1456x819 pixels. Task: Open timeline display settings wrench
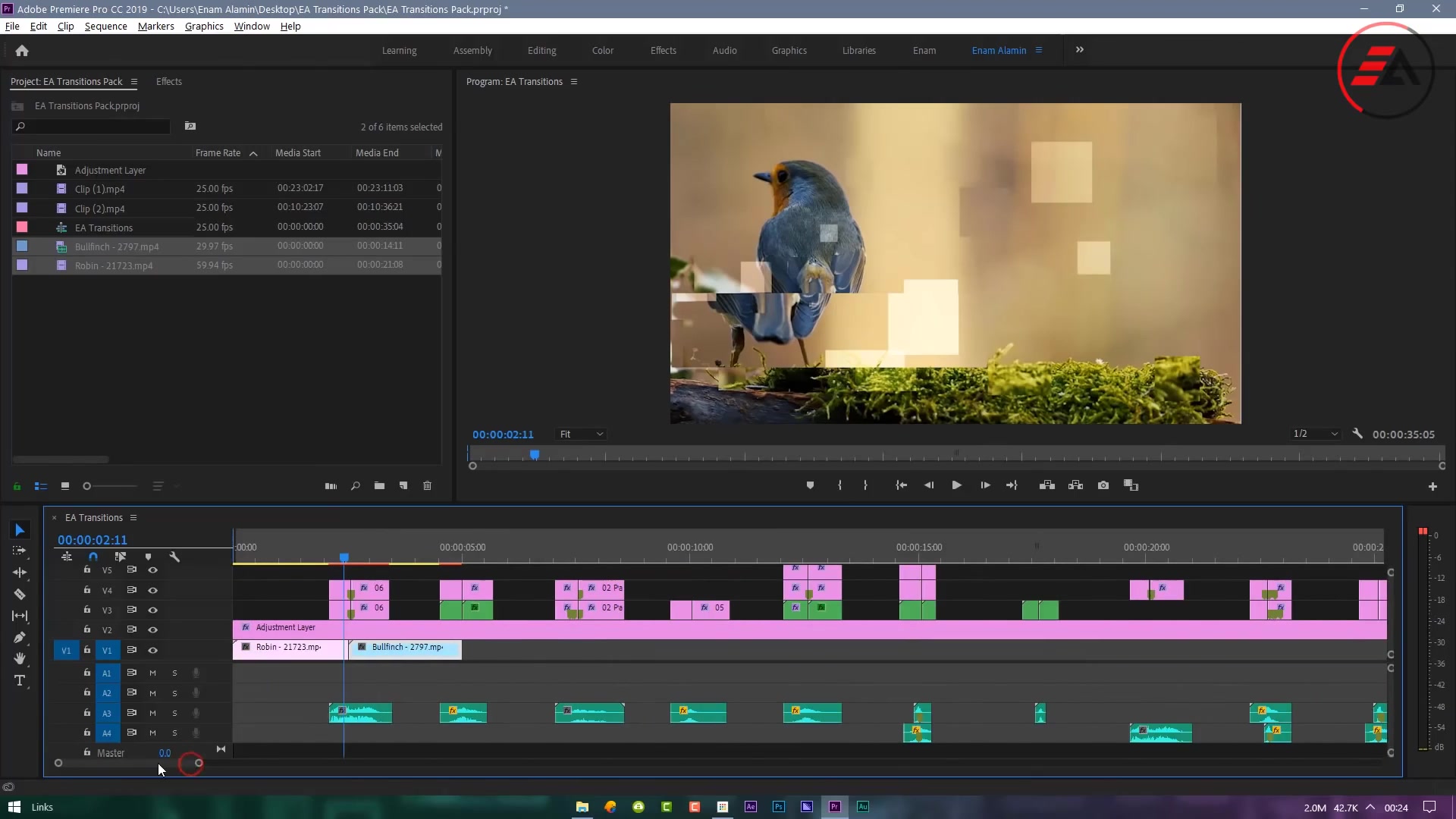174,557
